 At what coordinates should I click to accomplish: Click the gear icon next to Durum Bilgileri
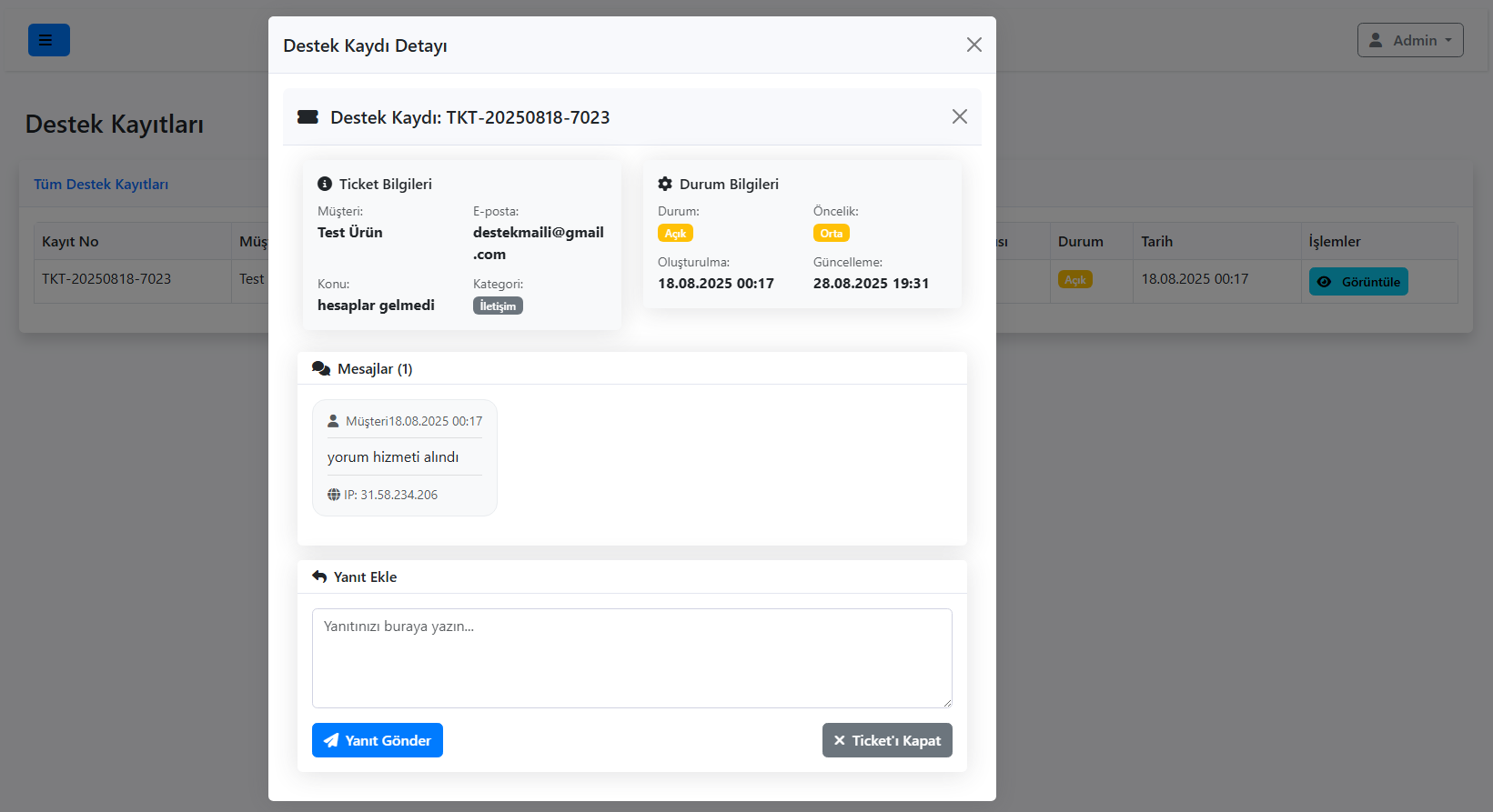pos(665,184)
